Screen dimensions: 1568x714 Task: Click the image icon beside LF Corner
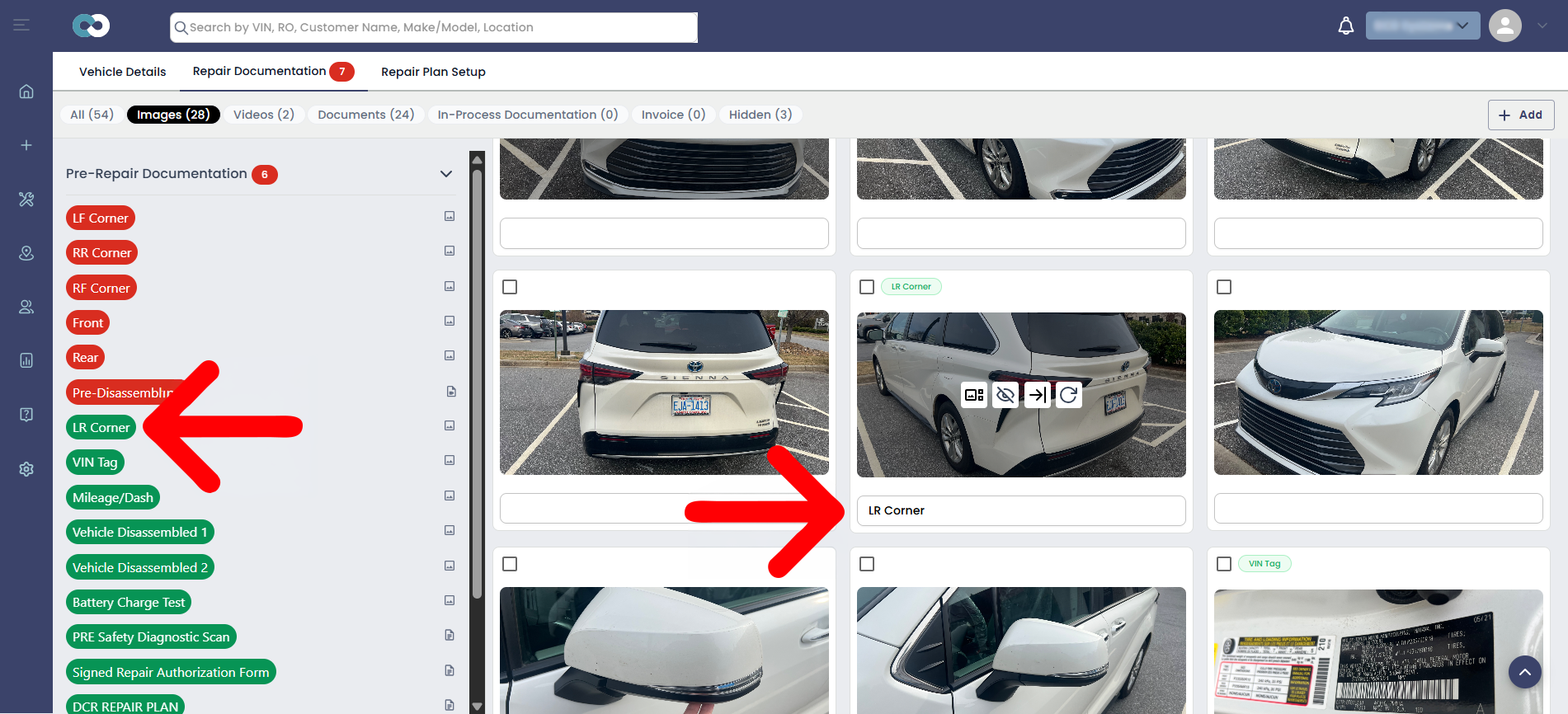click(450, 216)
